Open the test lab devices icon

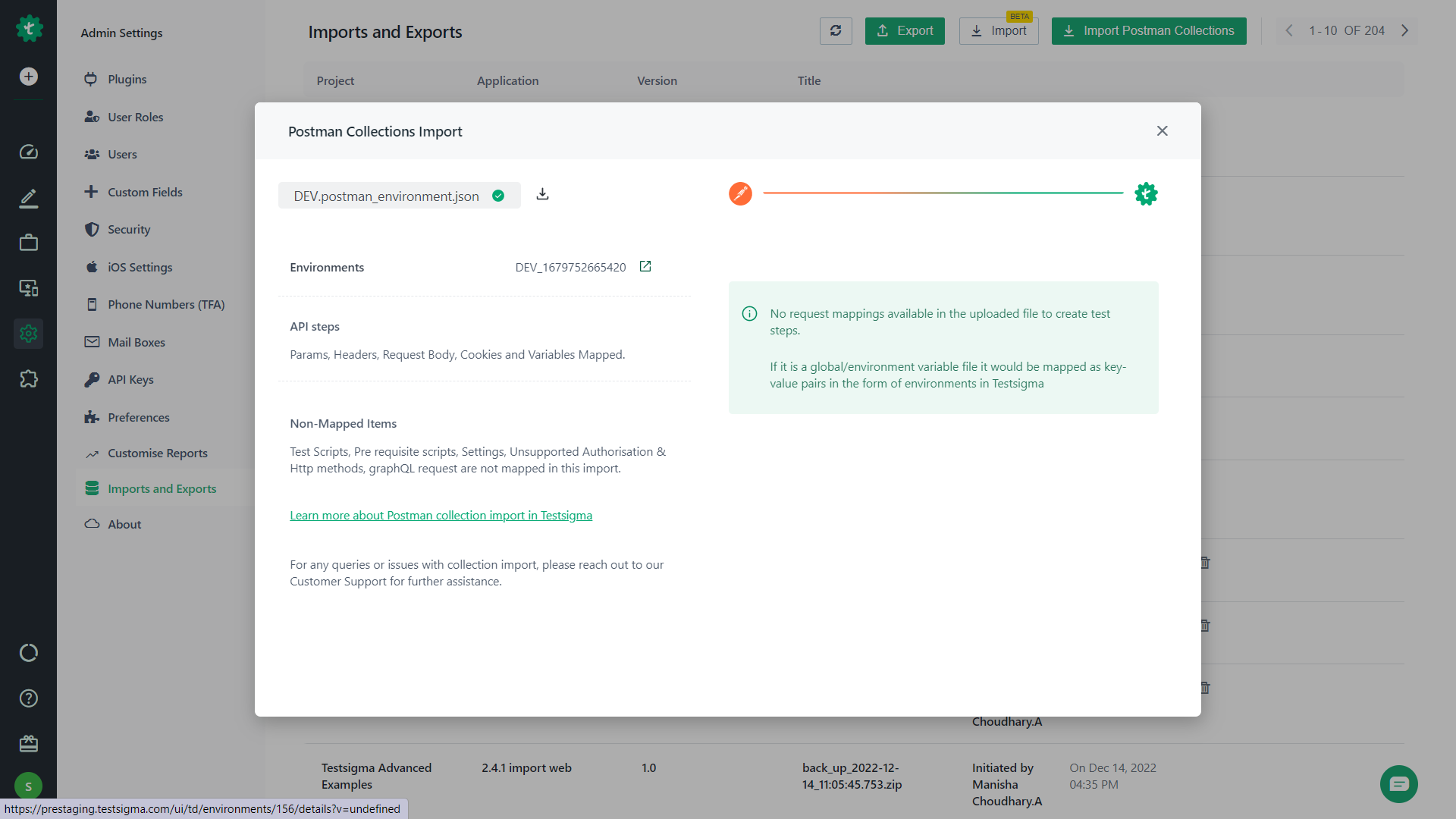tap(29, 288)
